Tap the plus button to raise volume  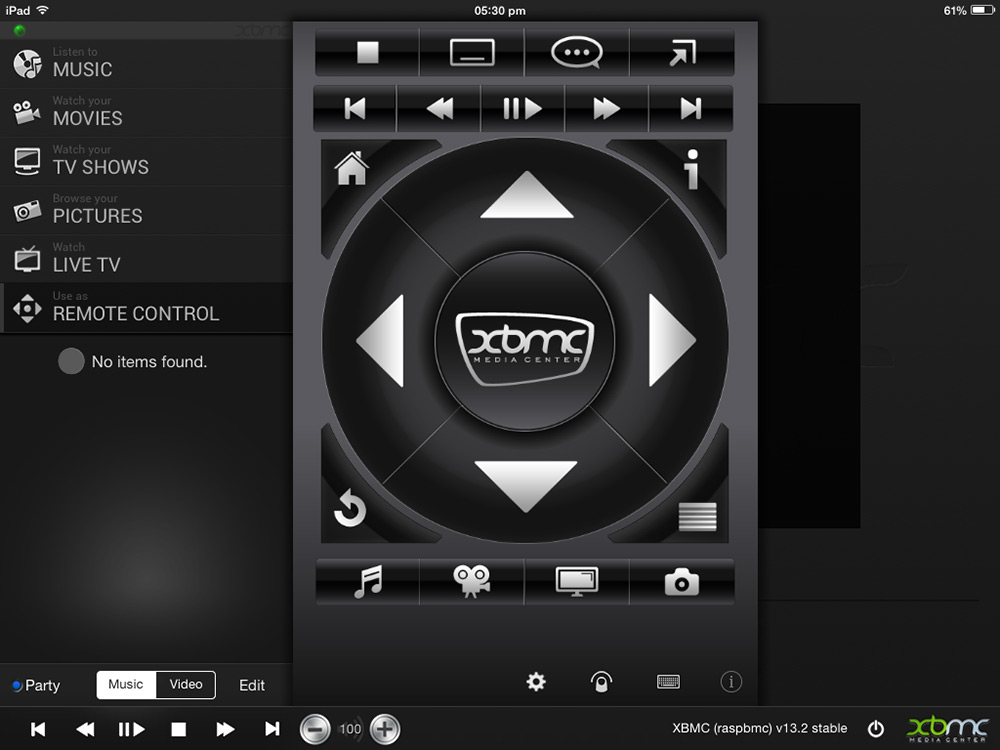point(385,729)
